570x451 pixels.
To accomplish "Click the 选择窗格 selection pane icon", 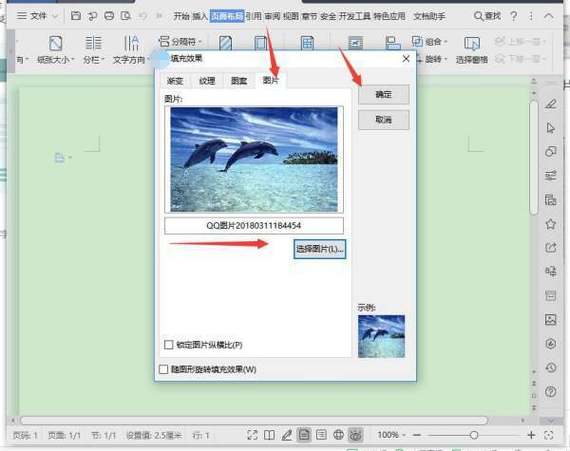I will click(472, 44).
